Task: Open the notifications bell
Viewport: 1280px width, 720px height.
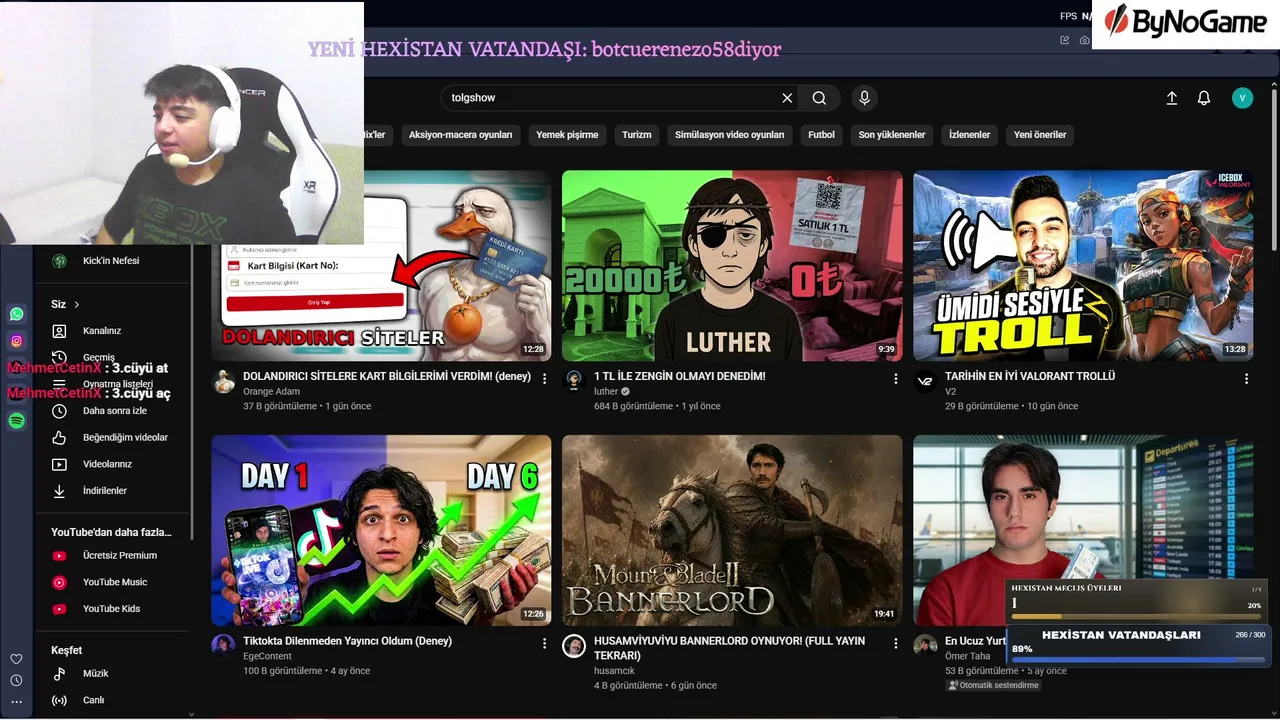Action: (x=1204, y=98)
